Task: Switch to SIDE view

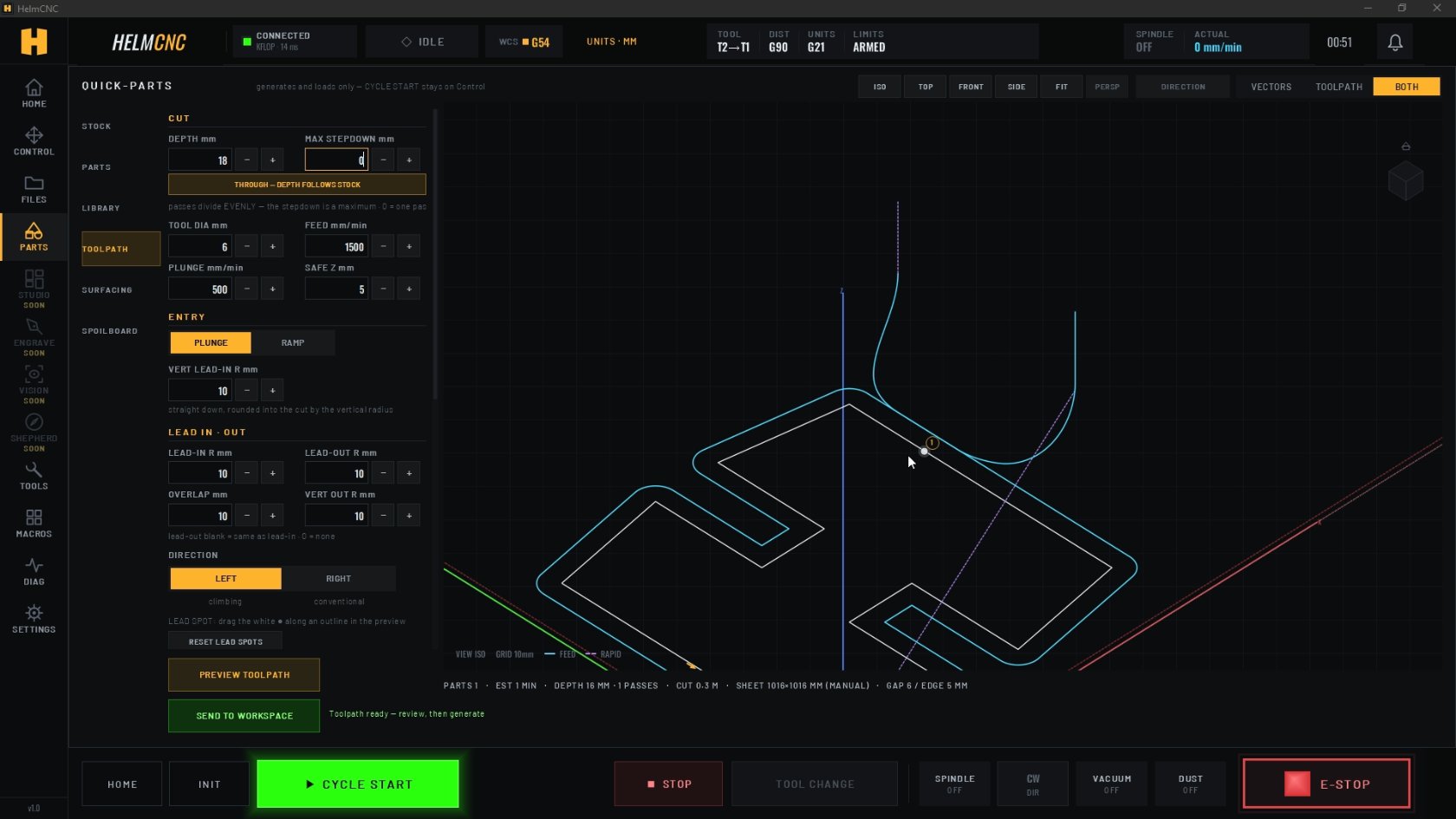Action: (x=1017, y=87)
